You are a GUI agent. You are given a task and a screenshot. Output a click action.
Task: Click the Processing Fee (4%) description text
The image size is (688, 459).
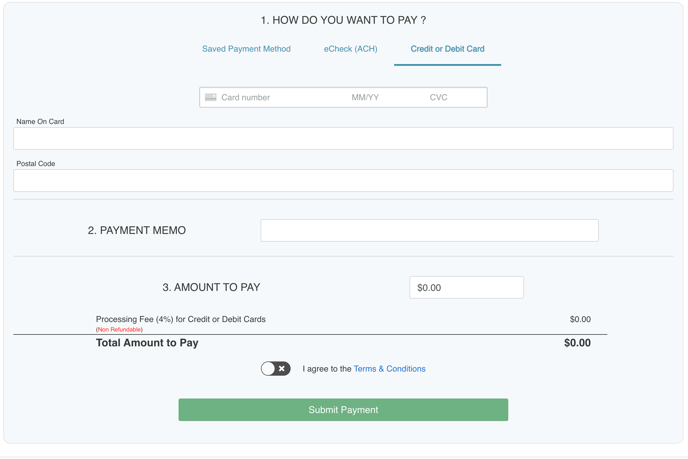click(181, 320)
